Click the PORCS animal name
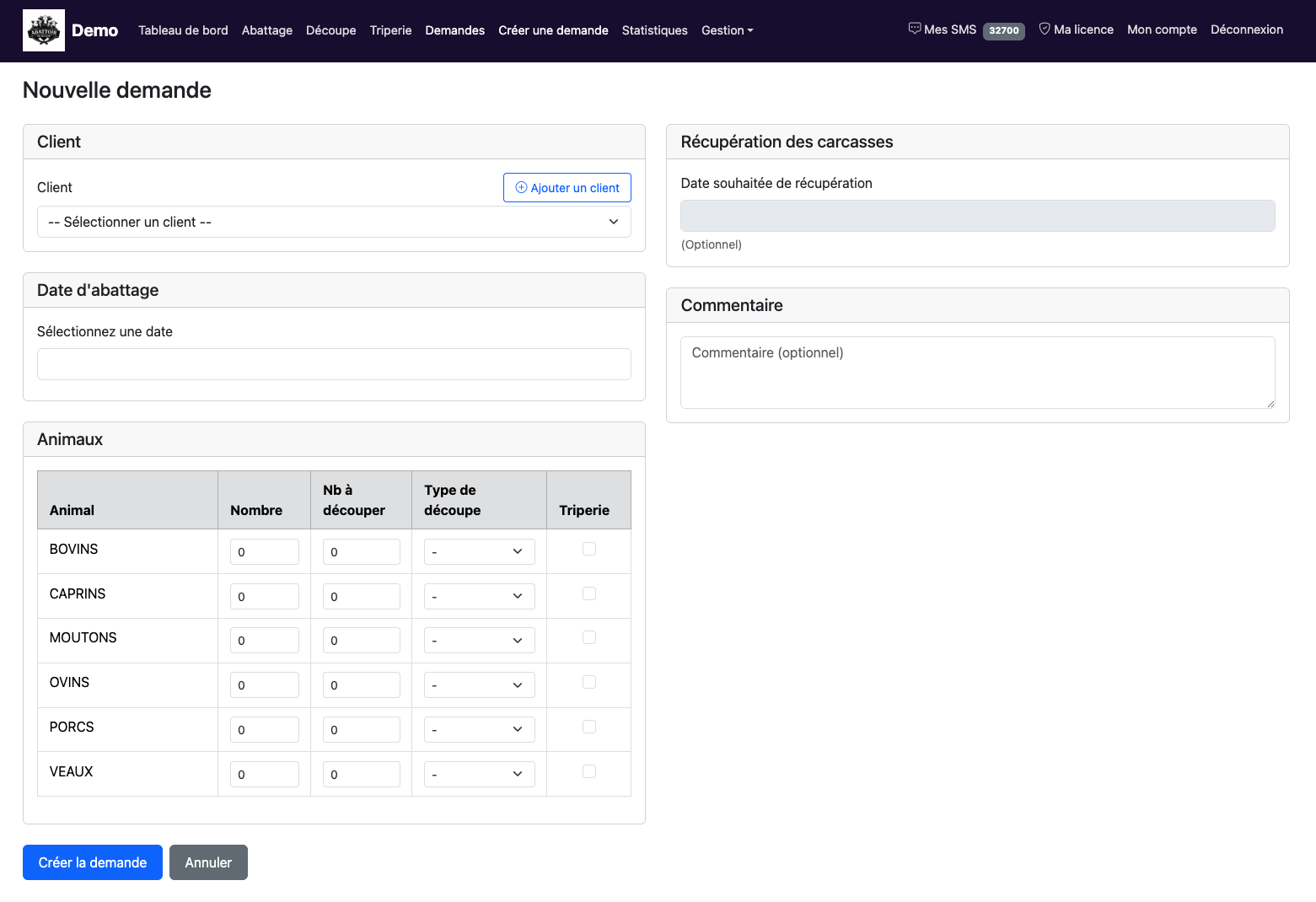 [x=72, y=727]
